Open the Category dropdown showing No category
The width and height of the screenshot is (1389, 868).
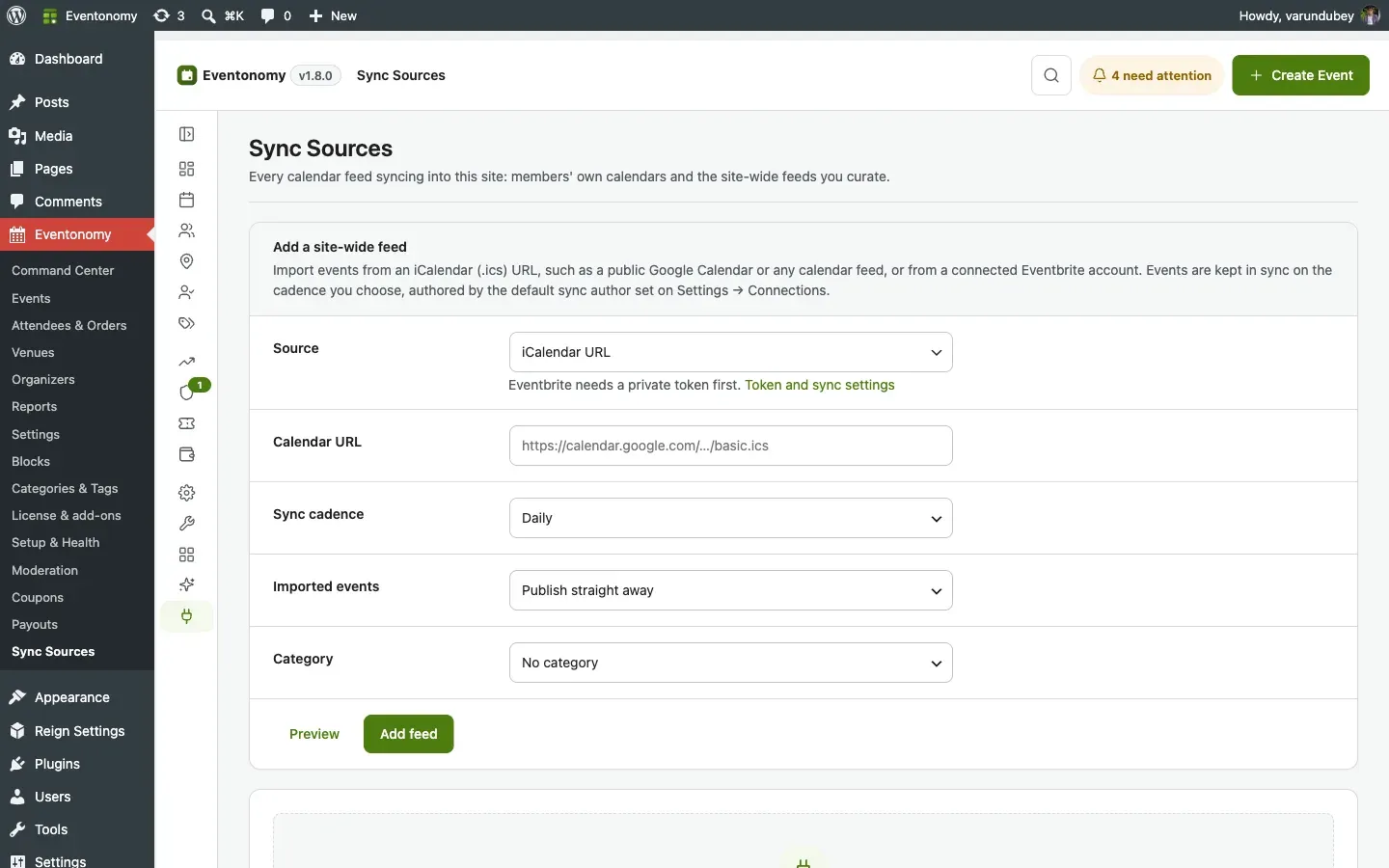coord(731,663)
